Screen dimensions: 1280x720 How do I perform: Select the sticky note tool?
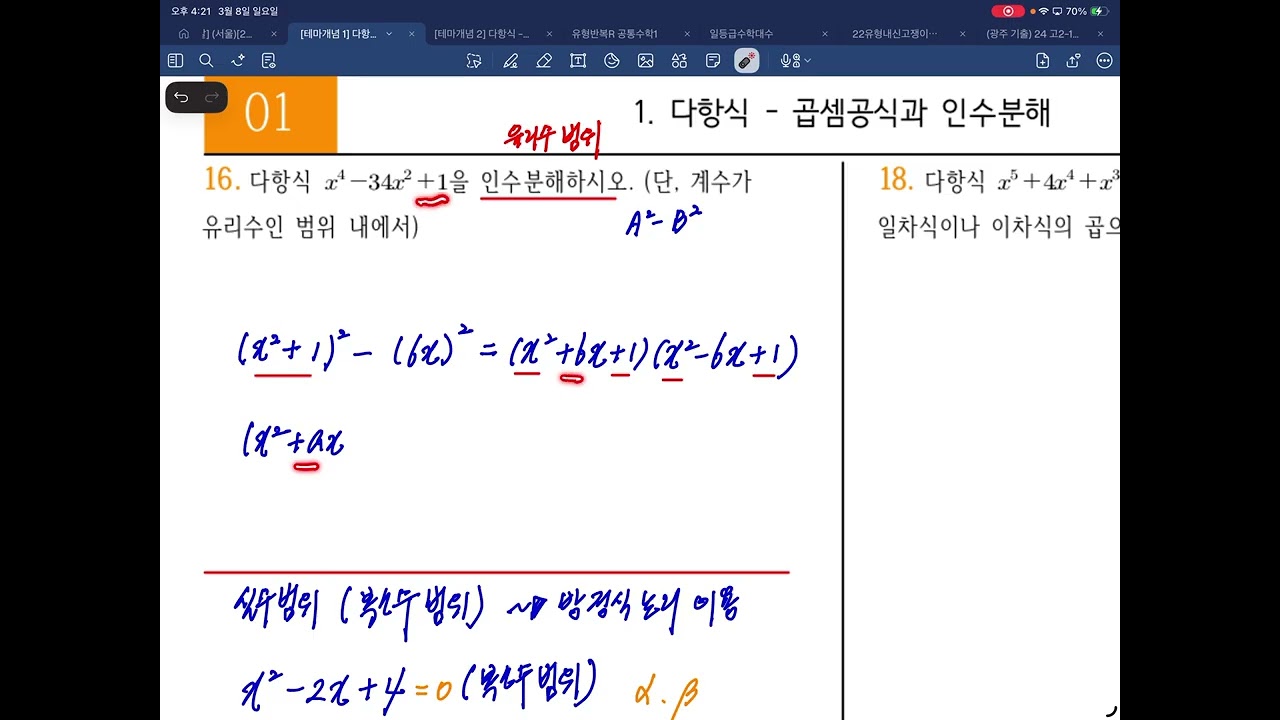713,61
